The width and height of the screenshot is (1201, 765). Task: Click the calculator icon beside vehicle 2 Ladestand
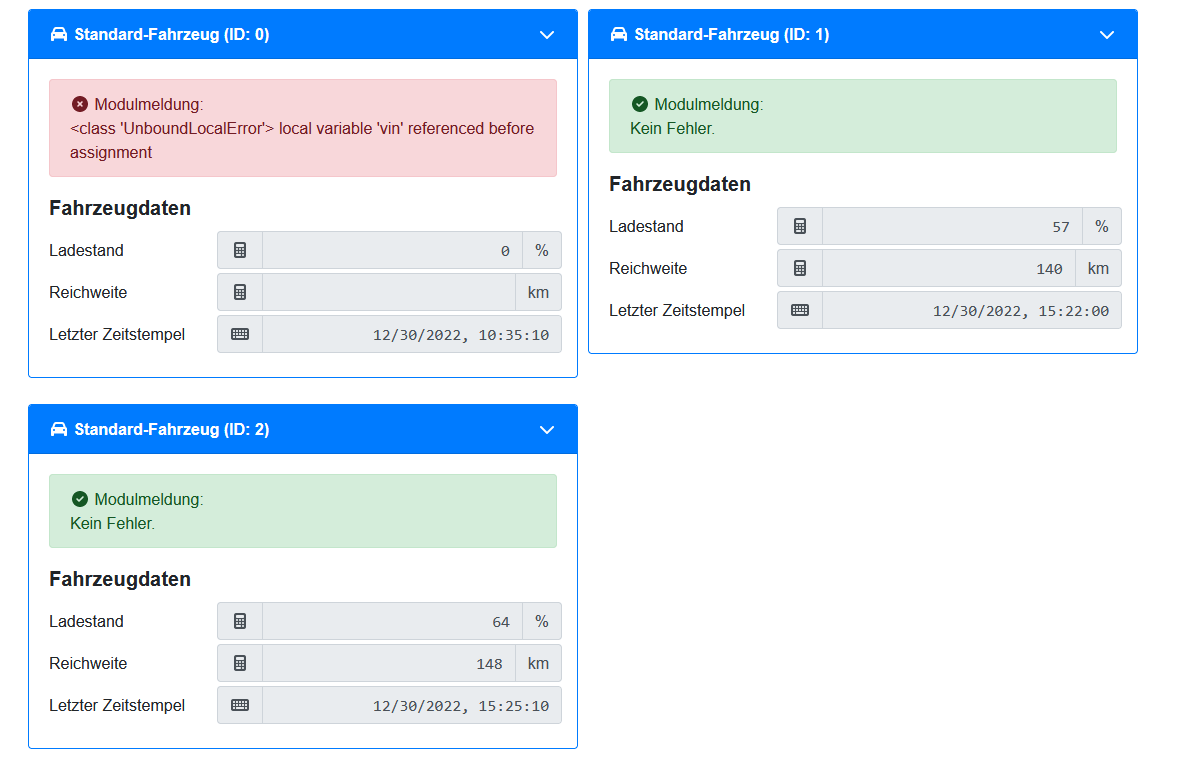(x=240, y=621)
